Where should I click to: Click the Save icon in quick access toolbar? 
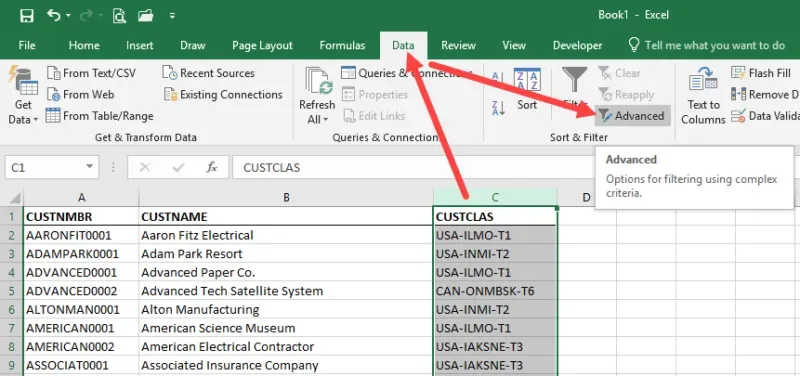tap(27, 15)
